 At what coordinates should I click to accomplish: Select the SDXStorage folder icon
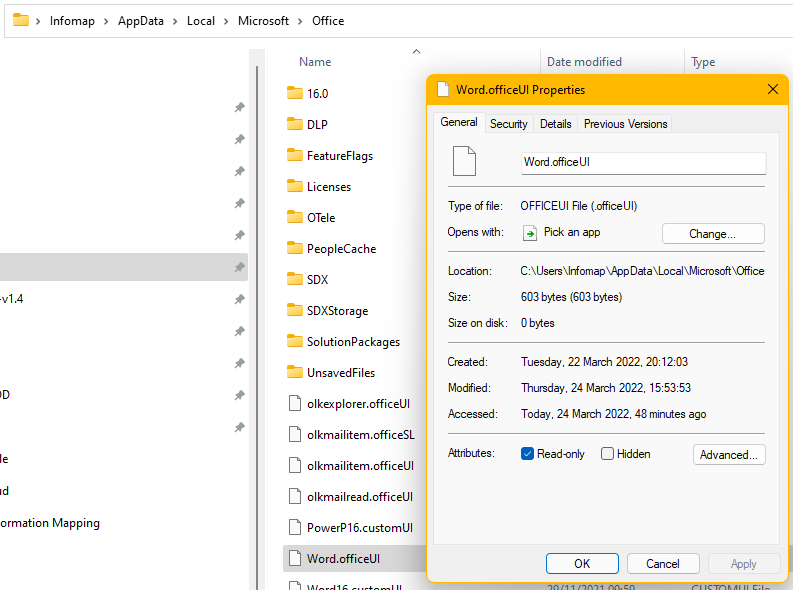pos(294,310)
